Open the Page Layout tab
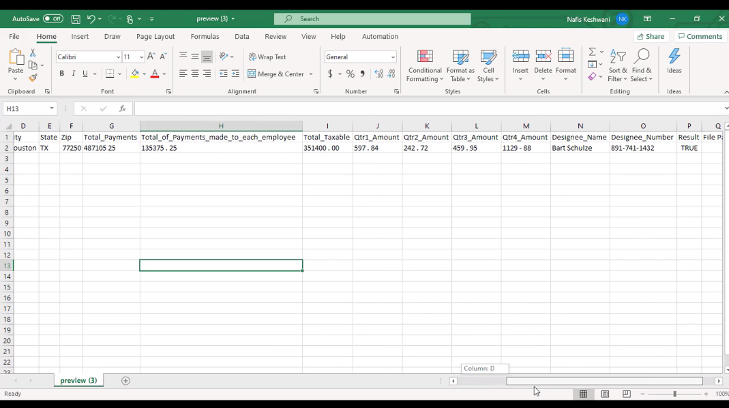Screen dimensions: 729x408 (155, 36)
